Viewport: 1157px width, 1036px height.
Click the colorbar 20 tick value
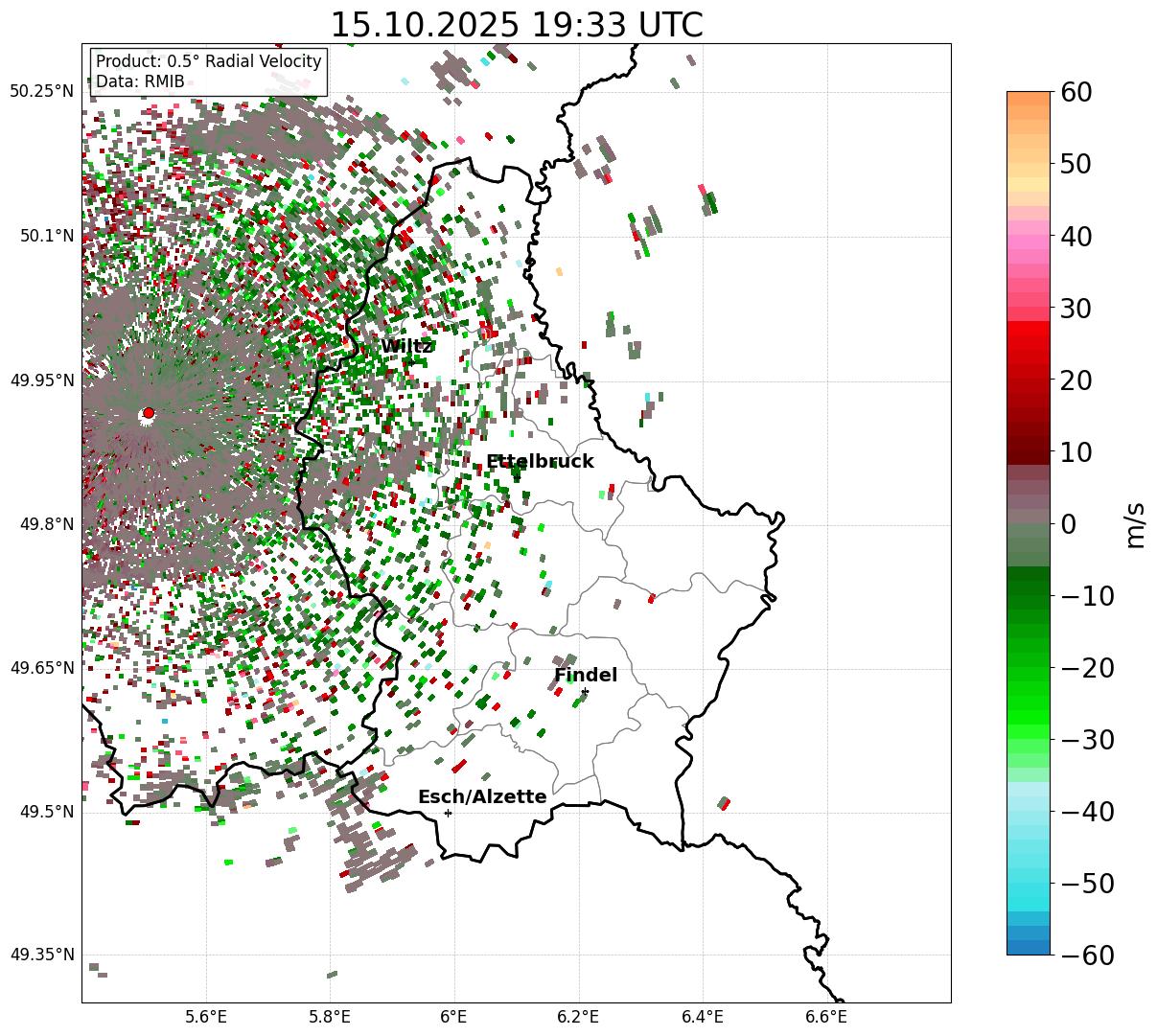click(x=1075, y=380)
